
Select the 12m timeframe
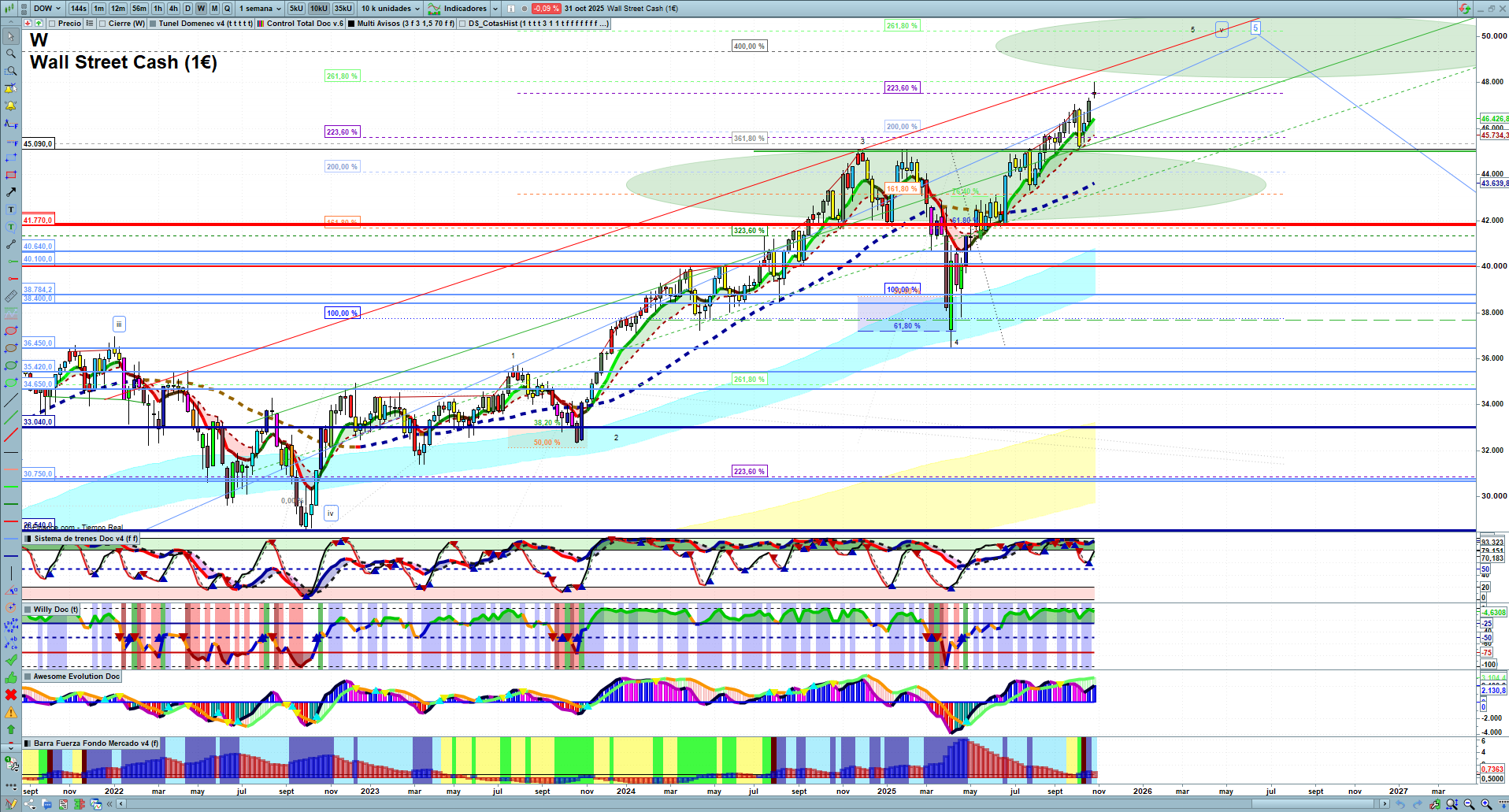point(118,9)
